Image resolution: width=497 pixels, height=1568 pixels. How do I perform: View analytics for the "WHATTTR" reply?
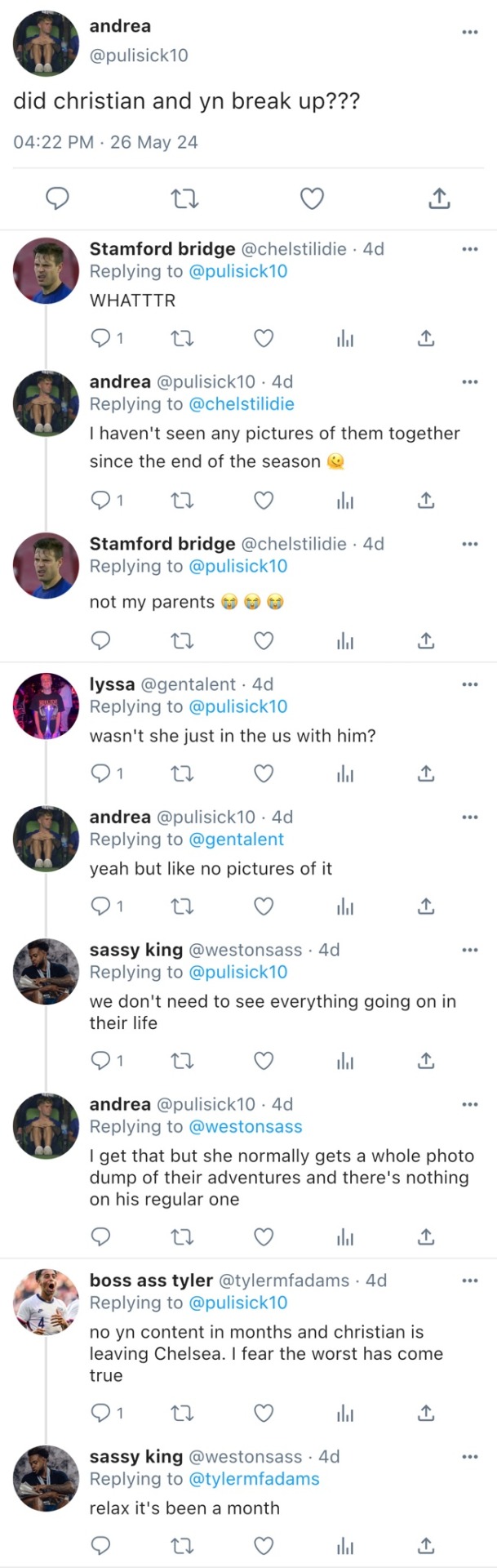coord(345,338)
